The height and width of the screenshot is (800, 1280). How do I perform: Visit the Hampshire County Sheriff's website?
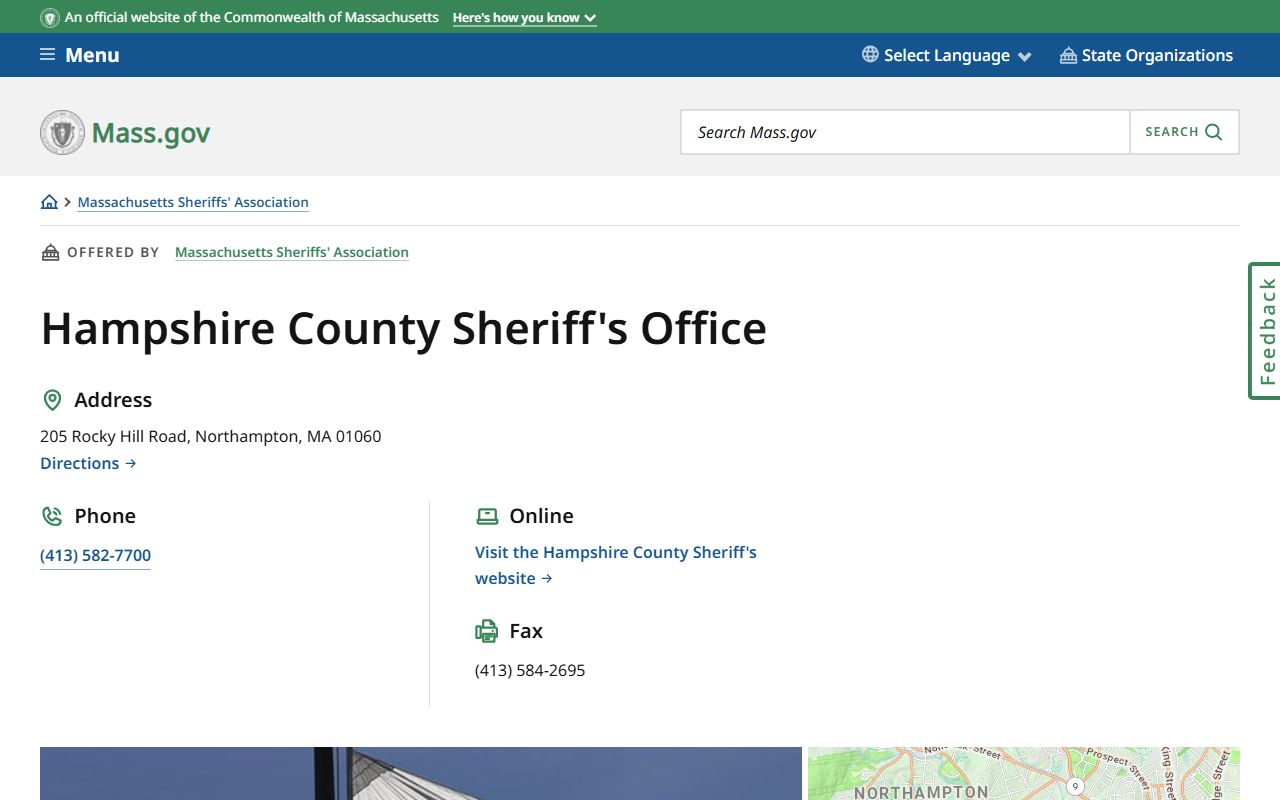[616, 565]
